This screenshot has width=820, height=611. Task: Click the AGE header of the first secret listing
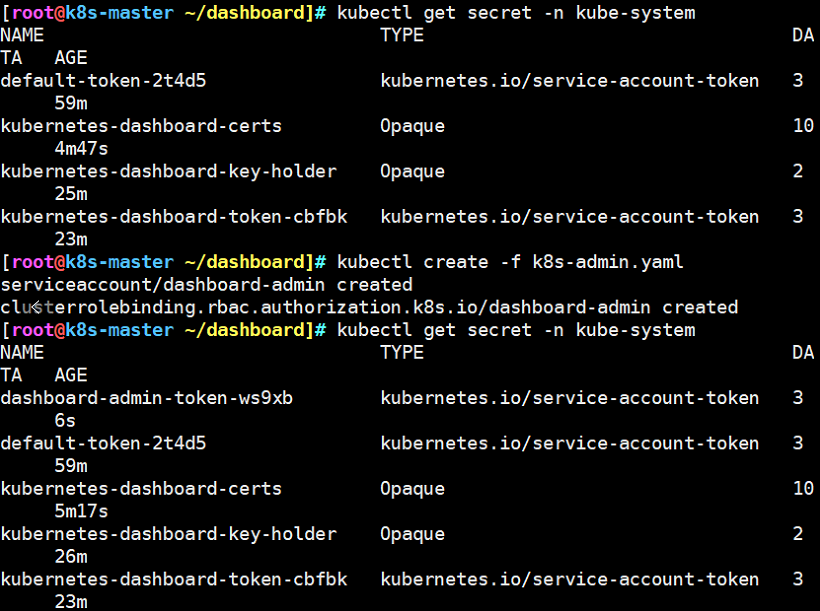[71, 58]
